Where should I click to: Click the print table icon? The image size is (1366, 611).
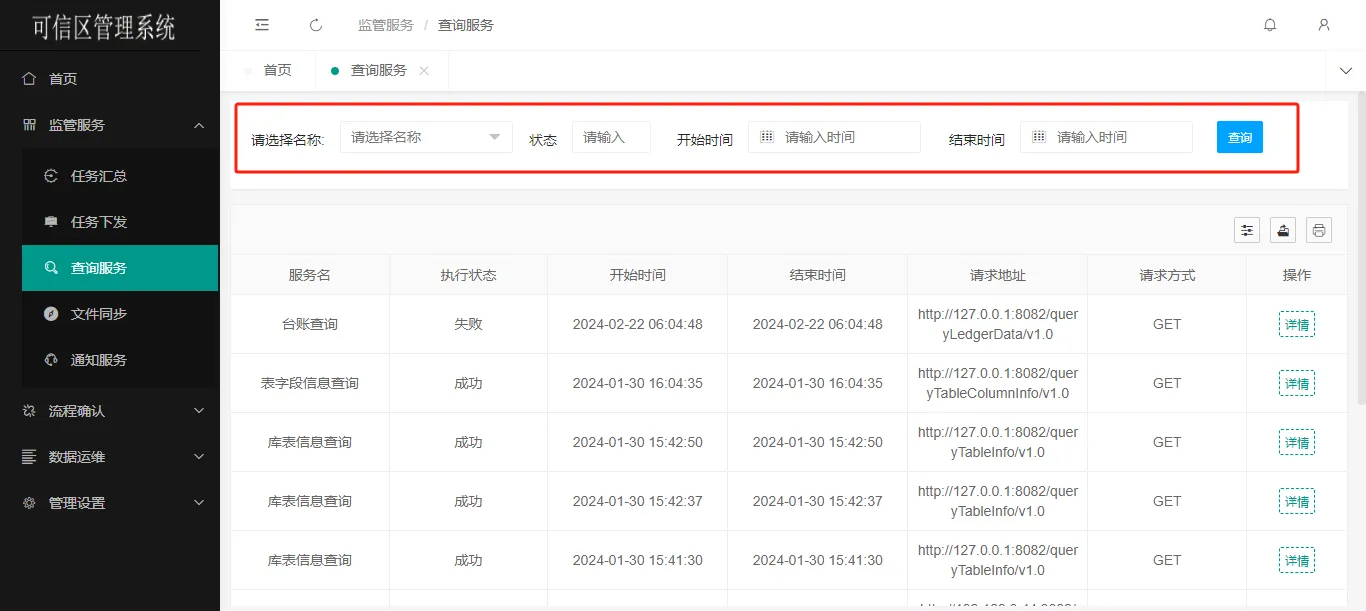pyautogui.click(x=1319, y=230)
